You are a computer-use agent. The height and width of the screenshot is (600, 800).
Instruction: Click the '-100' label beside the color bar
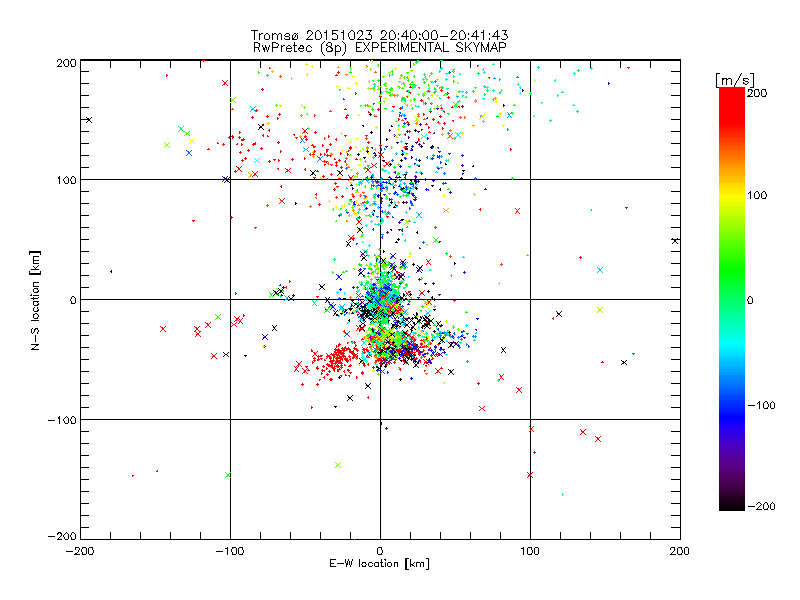761,405
